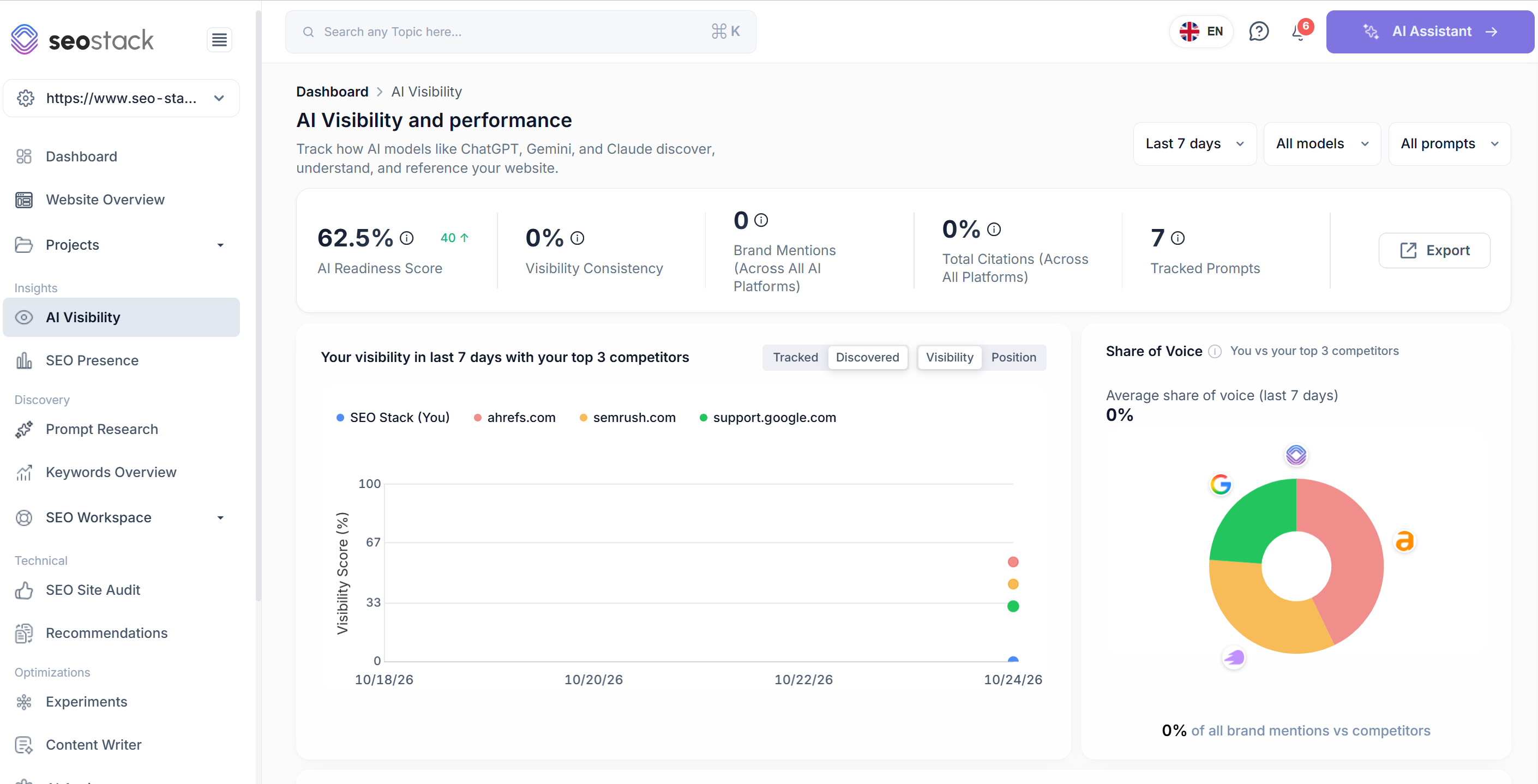Click the Google logo on donut chart

pyautogui.click(x=1221, y=485)
